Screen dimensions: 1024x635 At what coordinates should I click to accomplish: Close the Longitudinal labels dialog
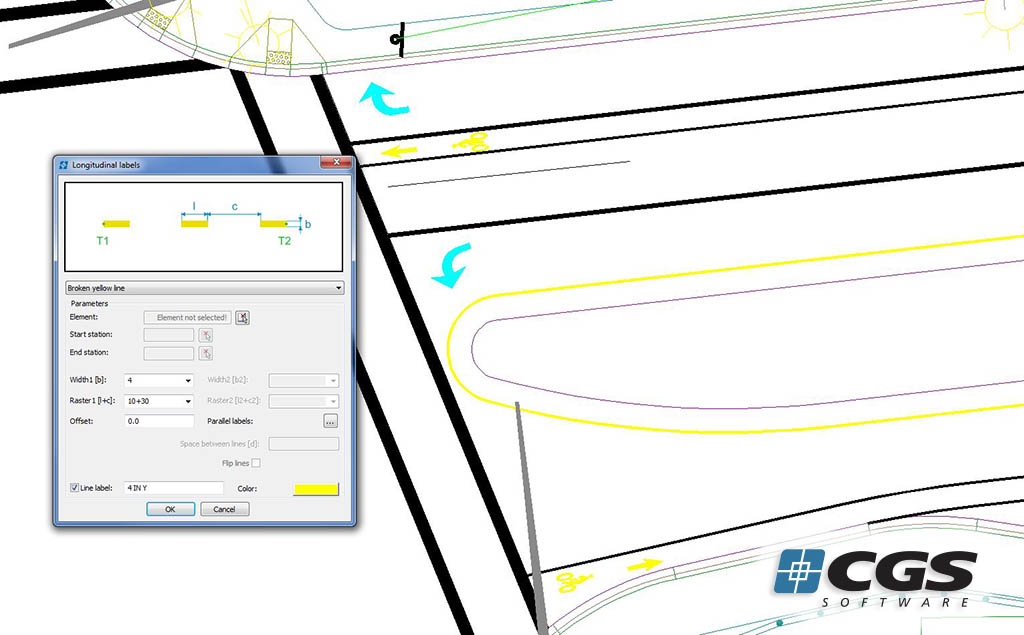(336, 162)
